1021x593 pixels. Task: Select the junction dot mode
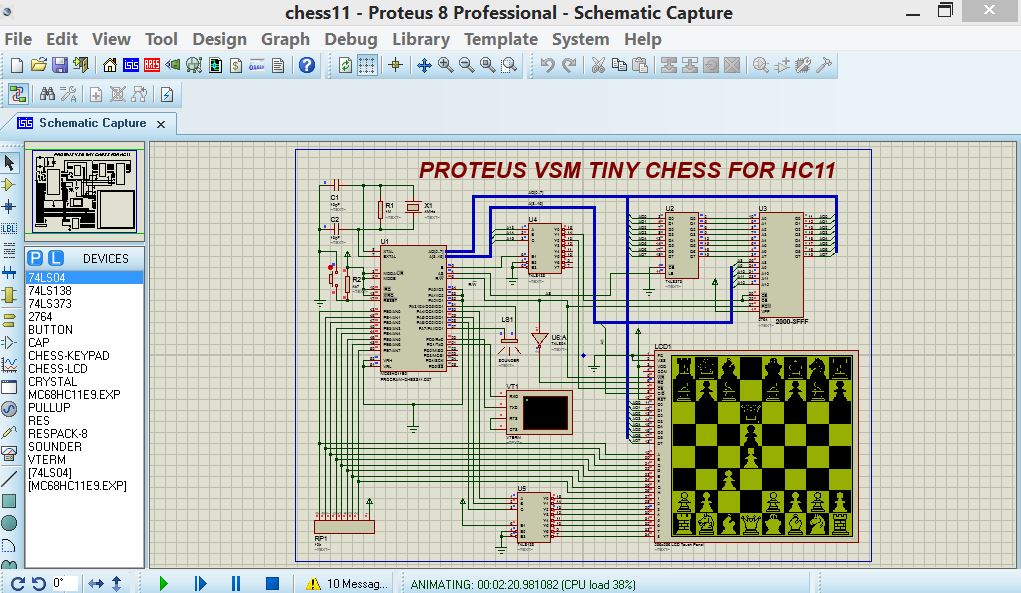pos(9,207)
